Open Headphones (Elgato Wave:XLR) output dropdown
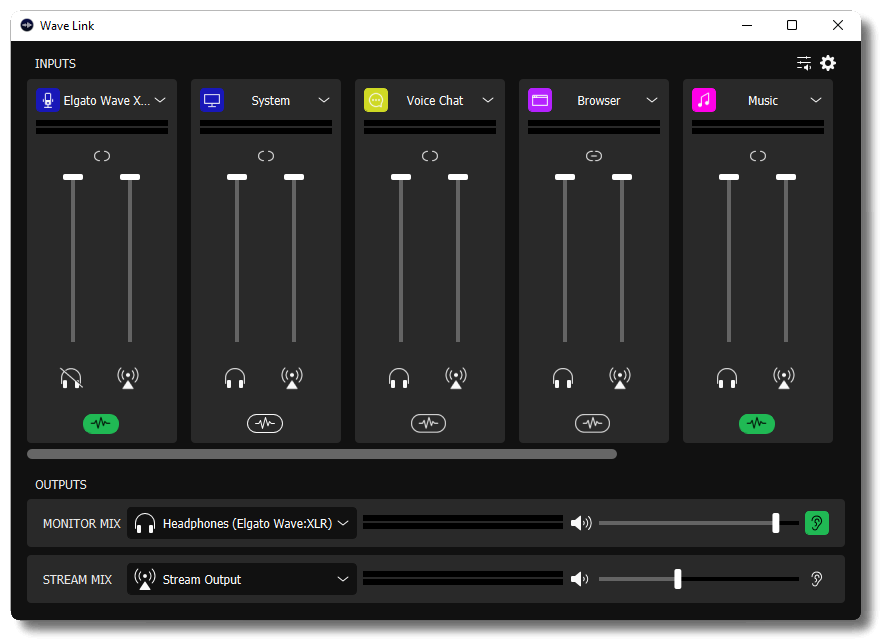Screen dimensions: 882x641 242,523
